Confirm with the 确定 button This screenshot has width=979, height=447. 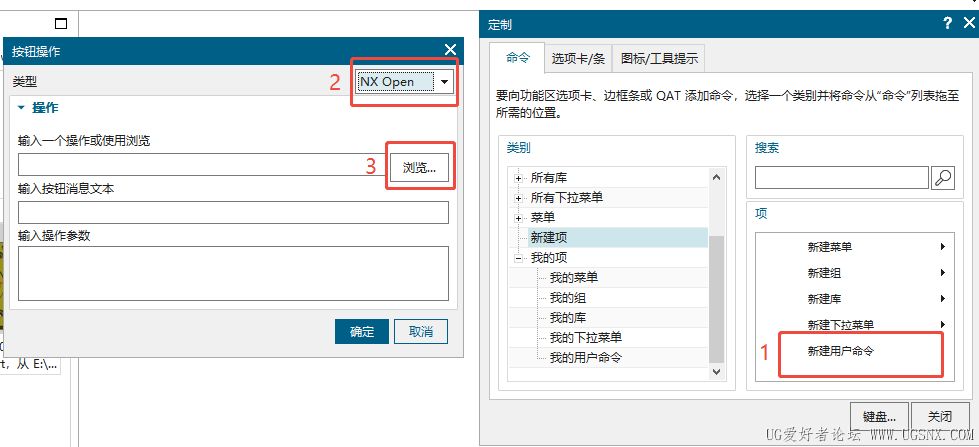click(362, 332)
